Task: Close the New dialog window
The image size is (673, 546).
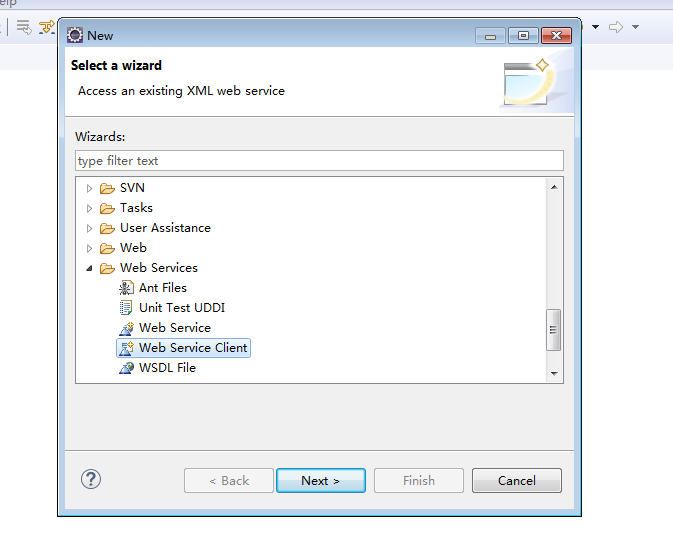Action: 556,36
